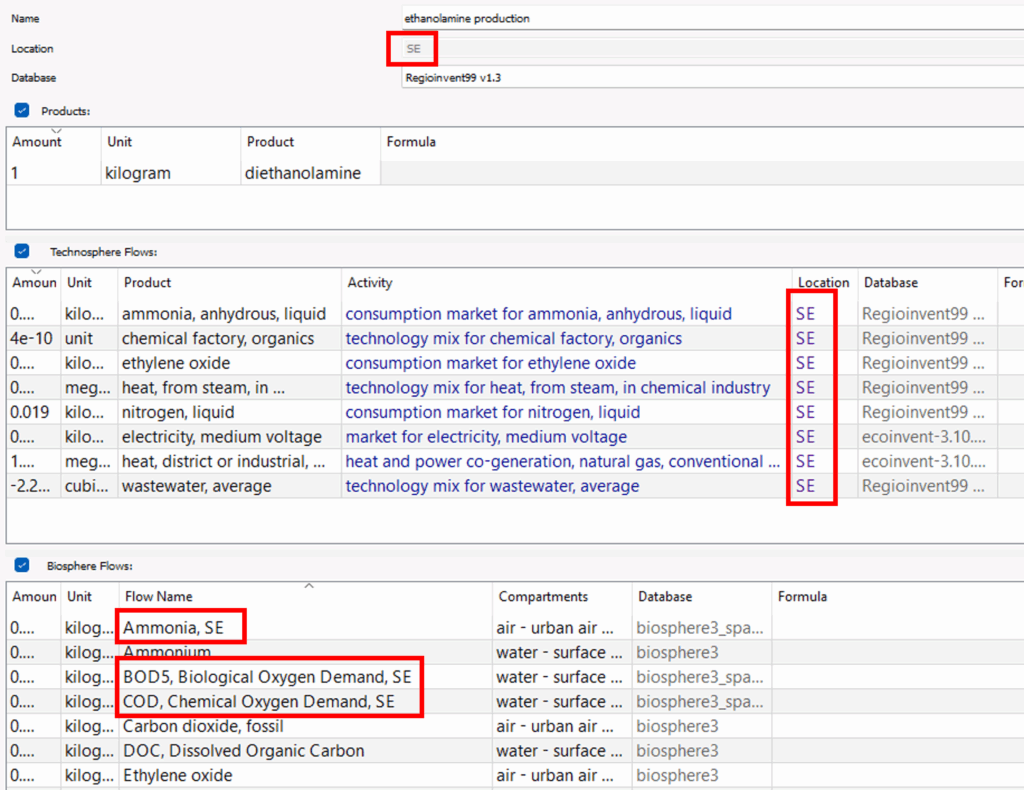Open technology mix for wastewater, average
1024x790 pixels.
pos(492,486)
